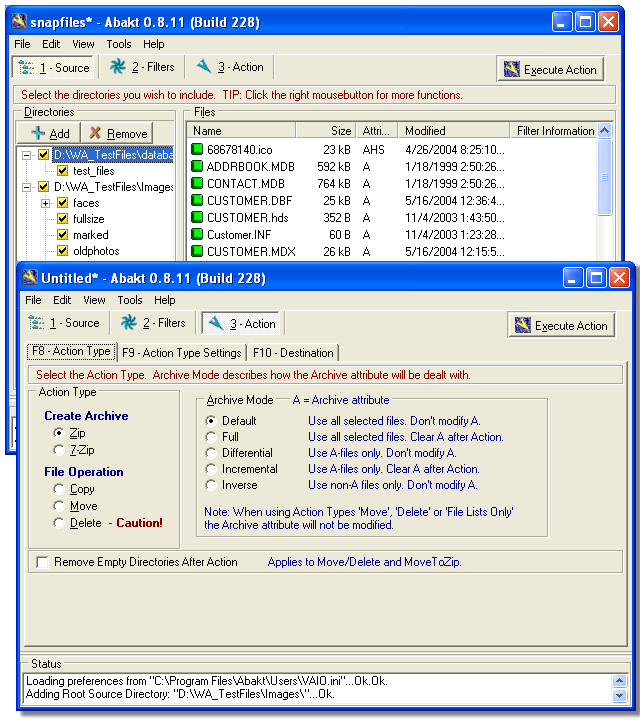Open 2 - Filters in the Untitled window

153,323
